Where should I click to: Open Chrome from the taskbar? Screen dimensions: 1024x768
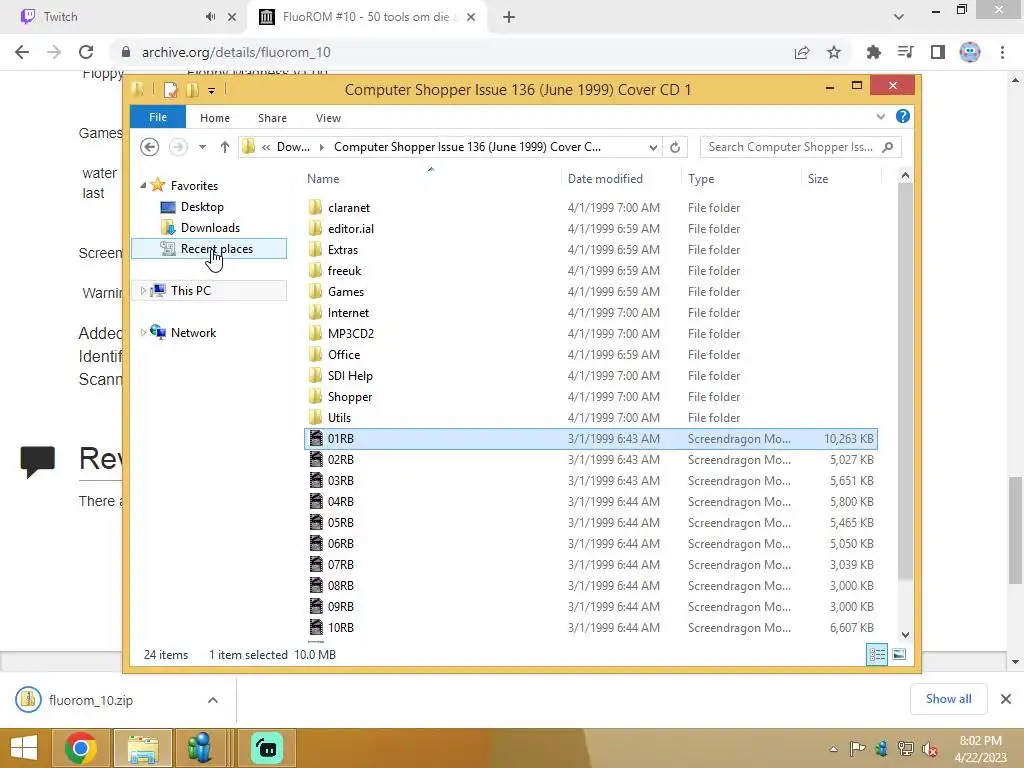pyautogui.click(x=80, y=748)
